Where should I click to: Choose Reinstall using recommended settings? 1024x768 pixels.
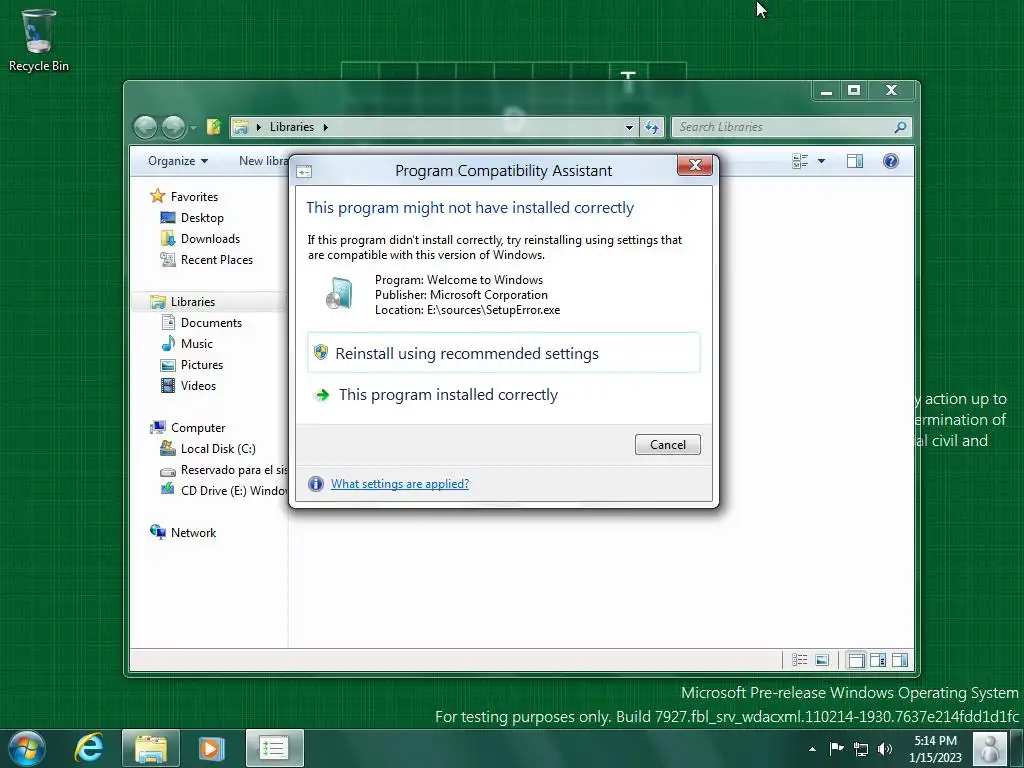click(x=504, y=353)
